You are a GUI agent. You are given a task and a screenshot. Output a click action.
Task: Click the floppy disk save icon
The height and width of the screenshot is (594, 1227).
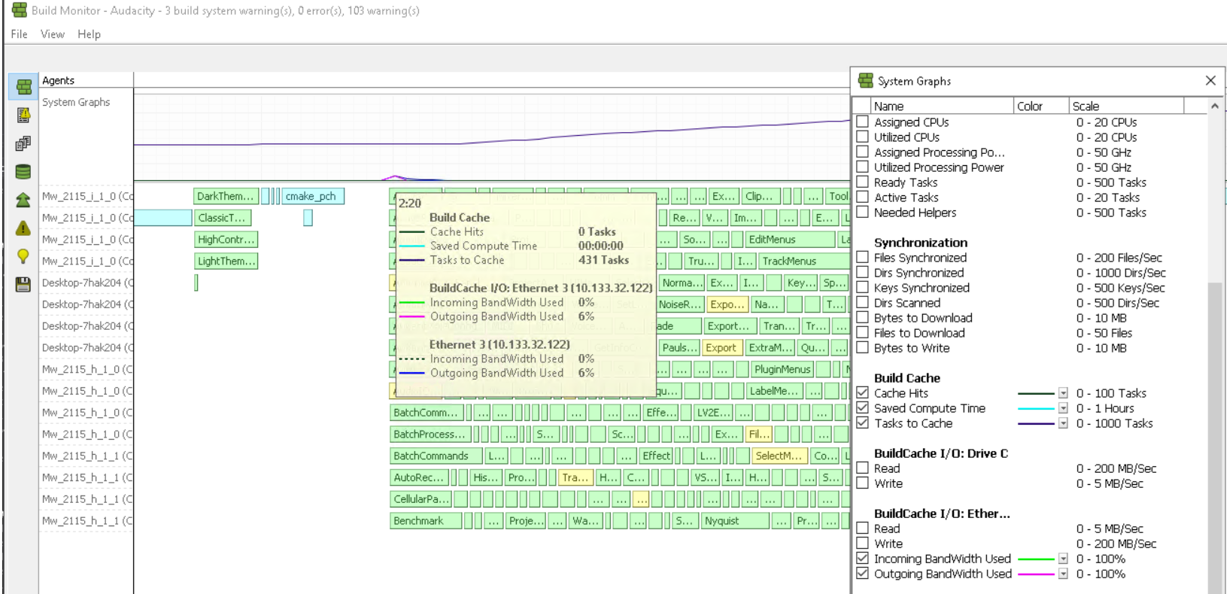[x=22, y=284]
